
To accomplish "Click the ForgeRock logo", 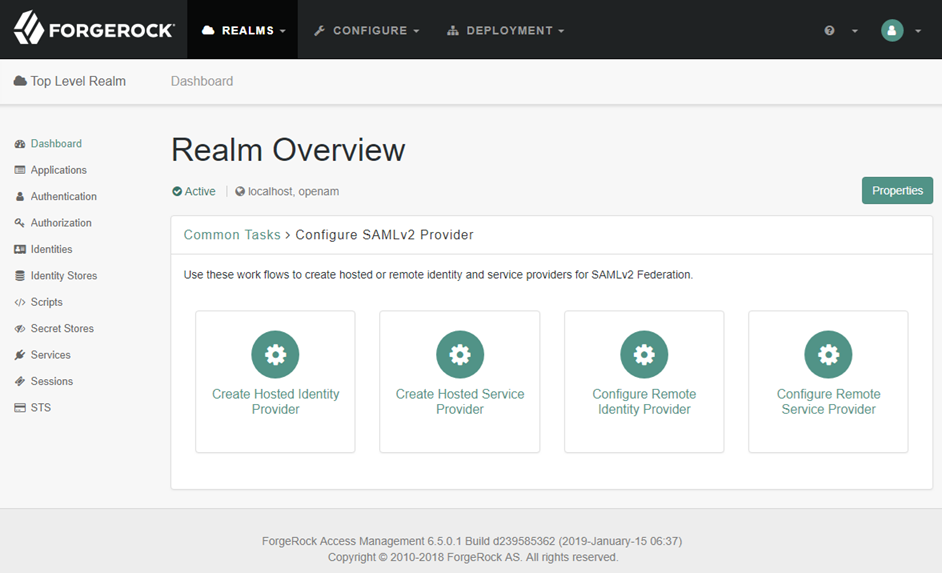I will click(94, 28).
